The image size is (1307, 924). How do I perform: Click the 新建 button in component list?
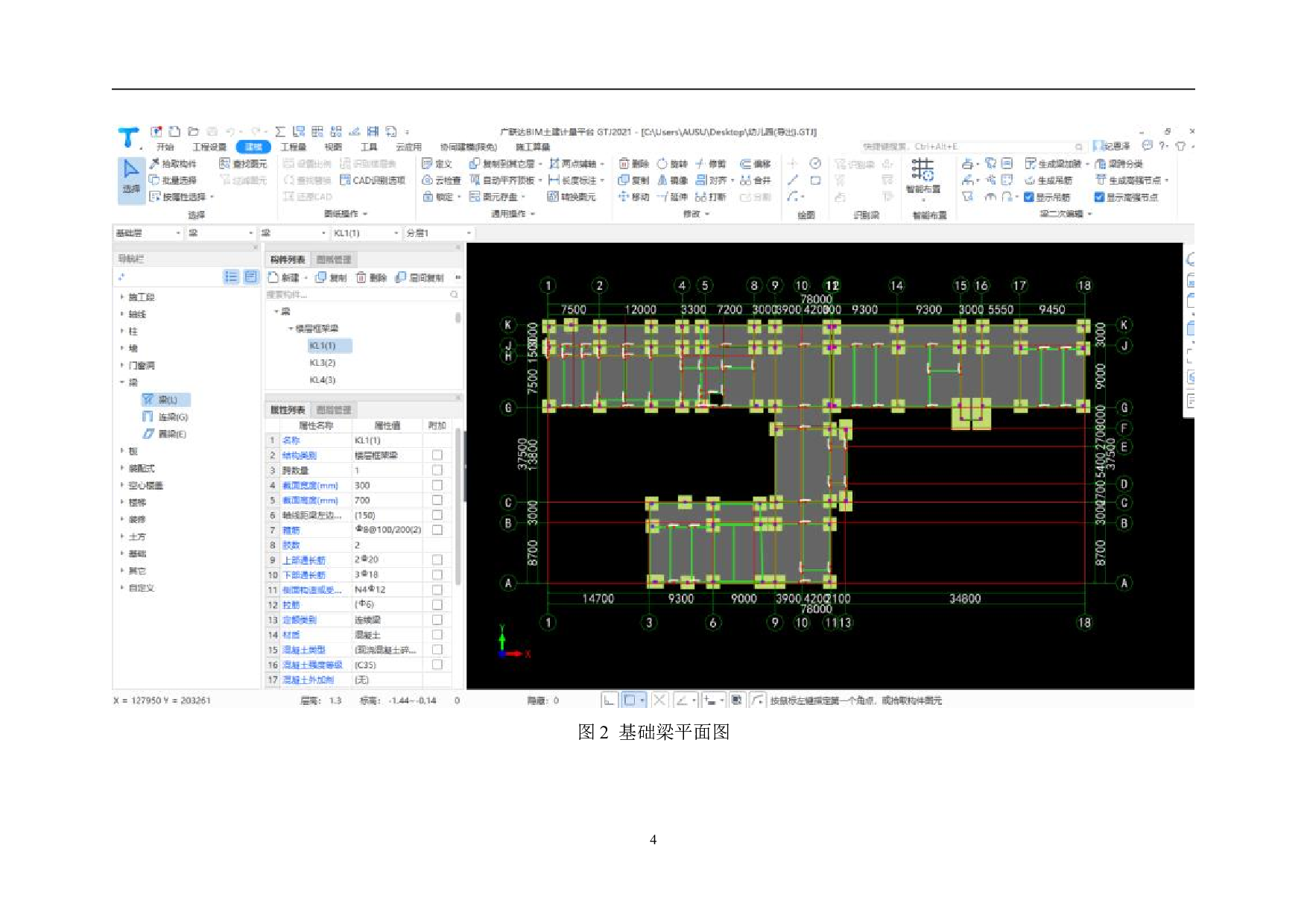point(284,277)
